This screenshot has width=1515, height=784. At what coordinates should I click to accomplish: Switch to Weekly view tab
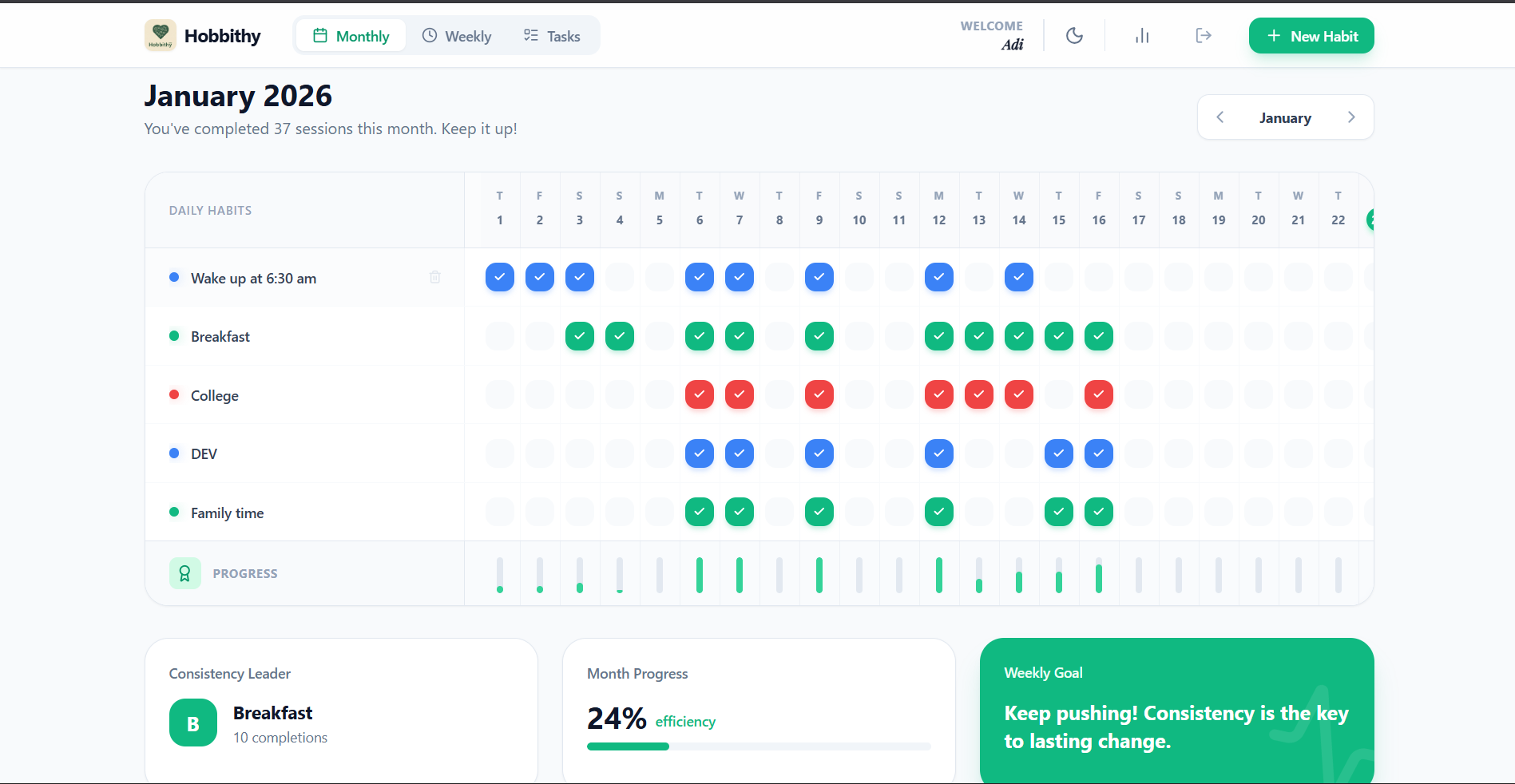tap(457, 36)
